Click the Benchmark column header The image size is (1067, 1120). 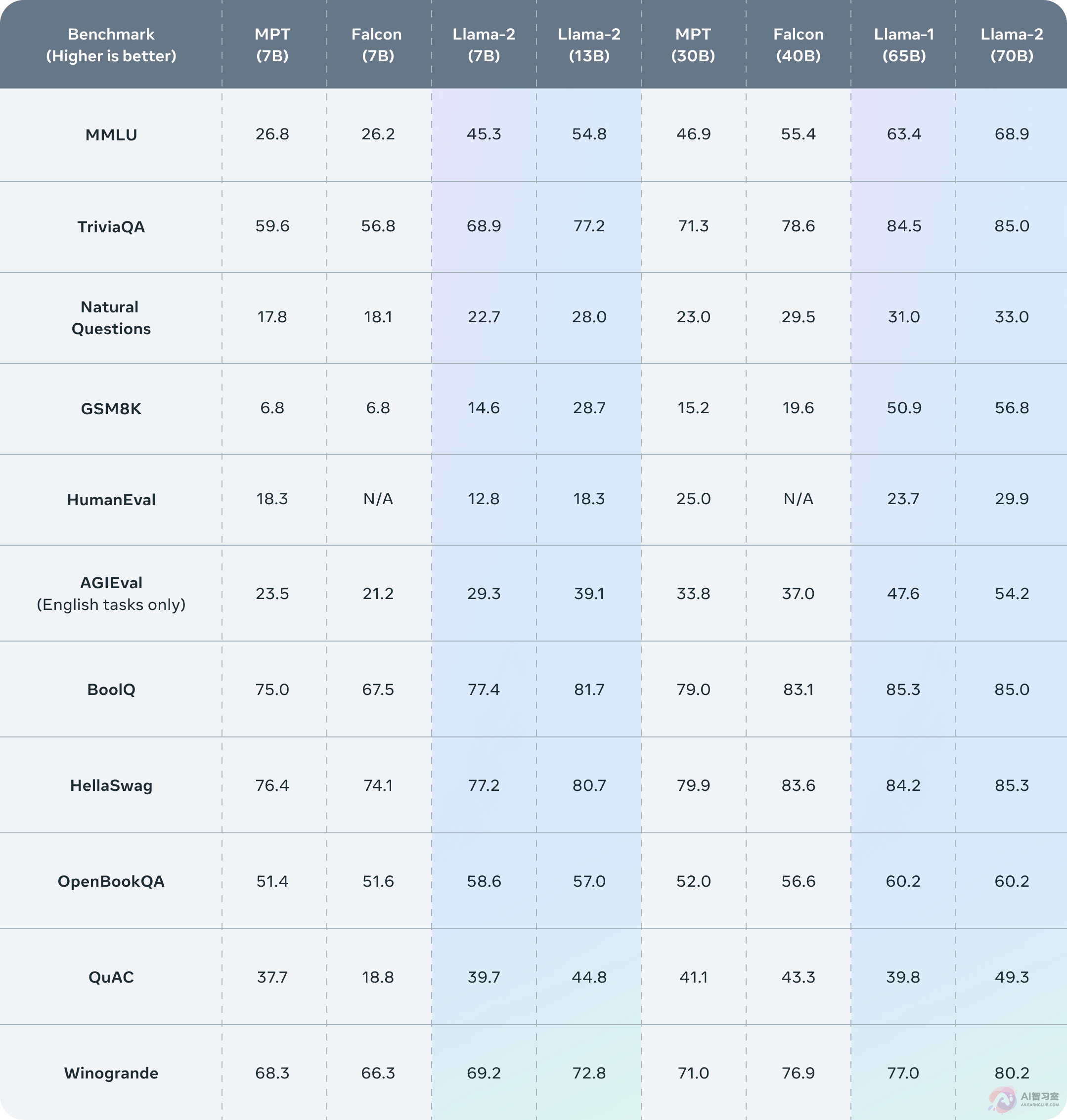click(x=111, y=45)
